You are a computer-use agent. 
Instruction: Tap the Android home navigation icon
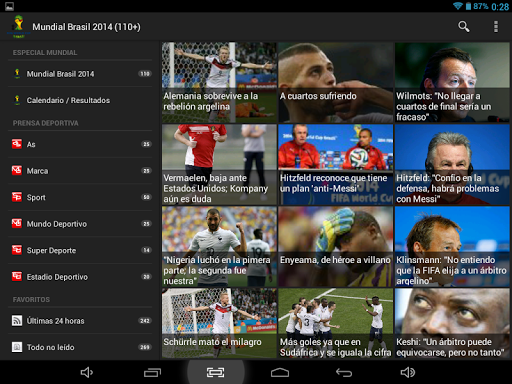tap(280, 372)
